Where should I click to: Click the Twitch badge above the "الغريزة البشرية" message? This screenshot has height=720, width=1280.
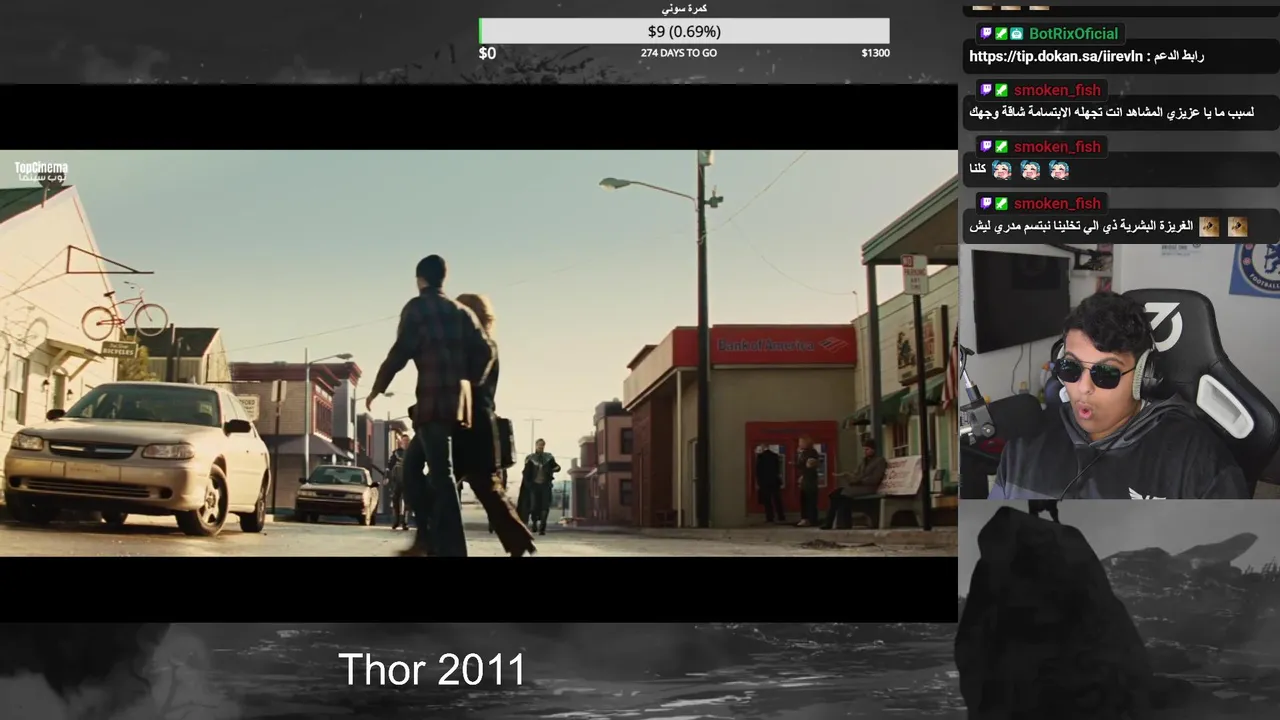(x=985, y=204)
